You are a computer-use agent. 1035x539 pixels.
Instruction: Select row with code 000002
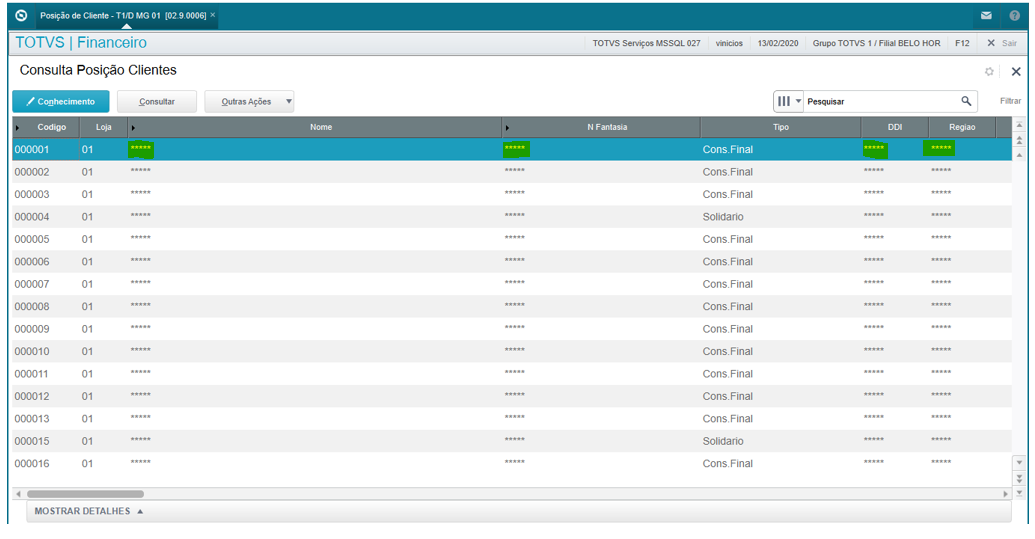[512, 172]
